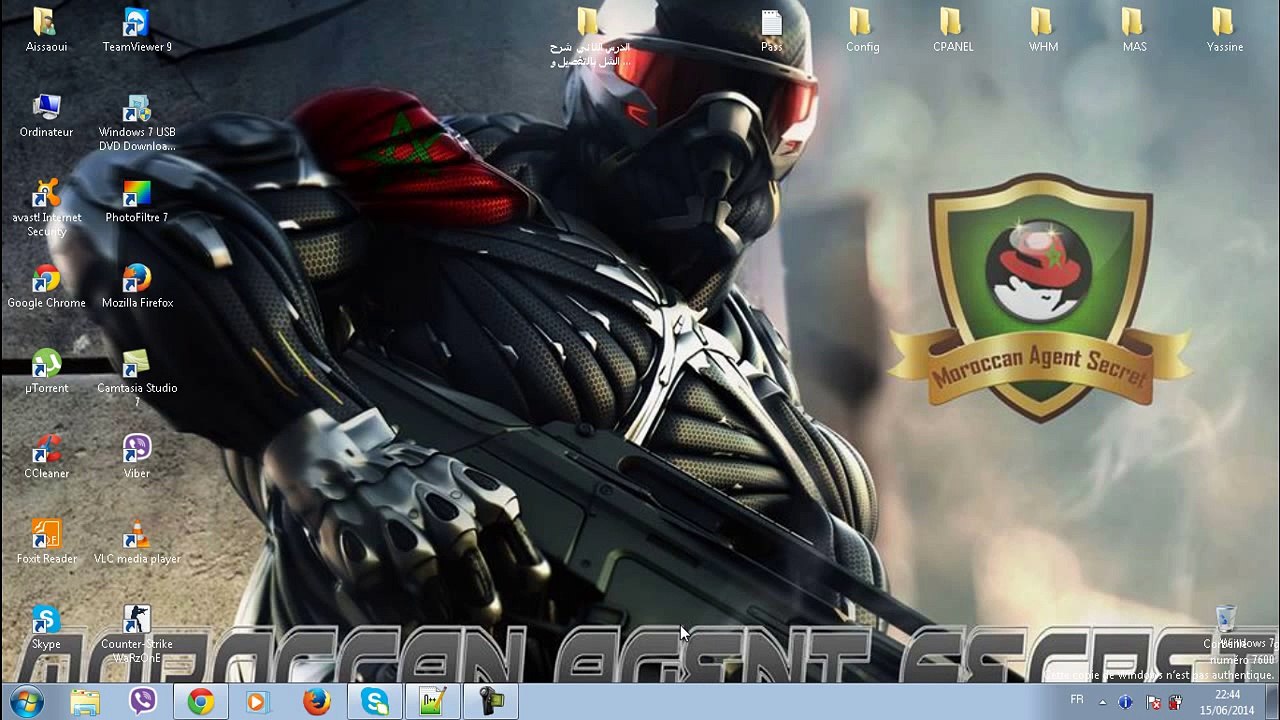Image resolution: width=1280 pixels, height=720 pixels.
Task: Select the Config folder
Action: 862,30
